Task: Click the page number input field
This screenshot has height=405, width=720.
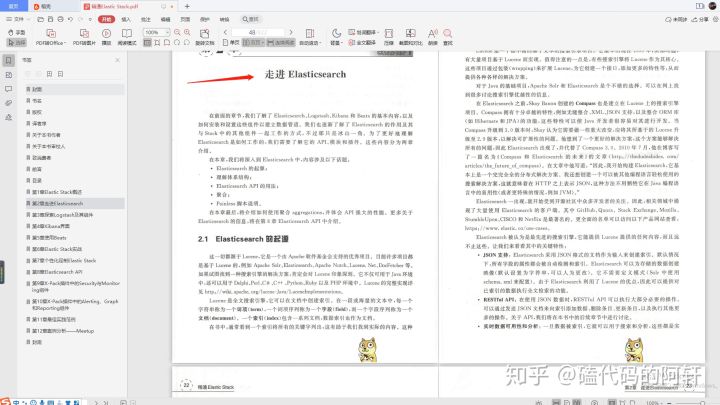Action: pos(258,32)
